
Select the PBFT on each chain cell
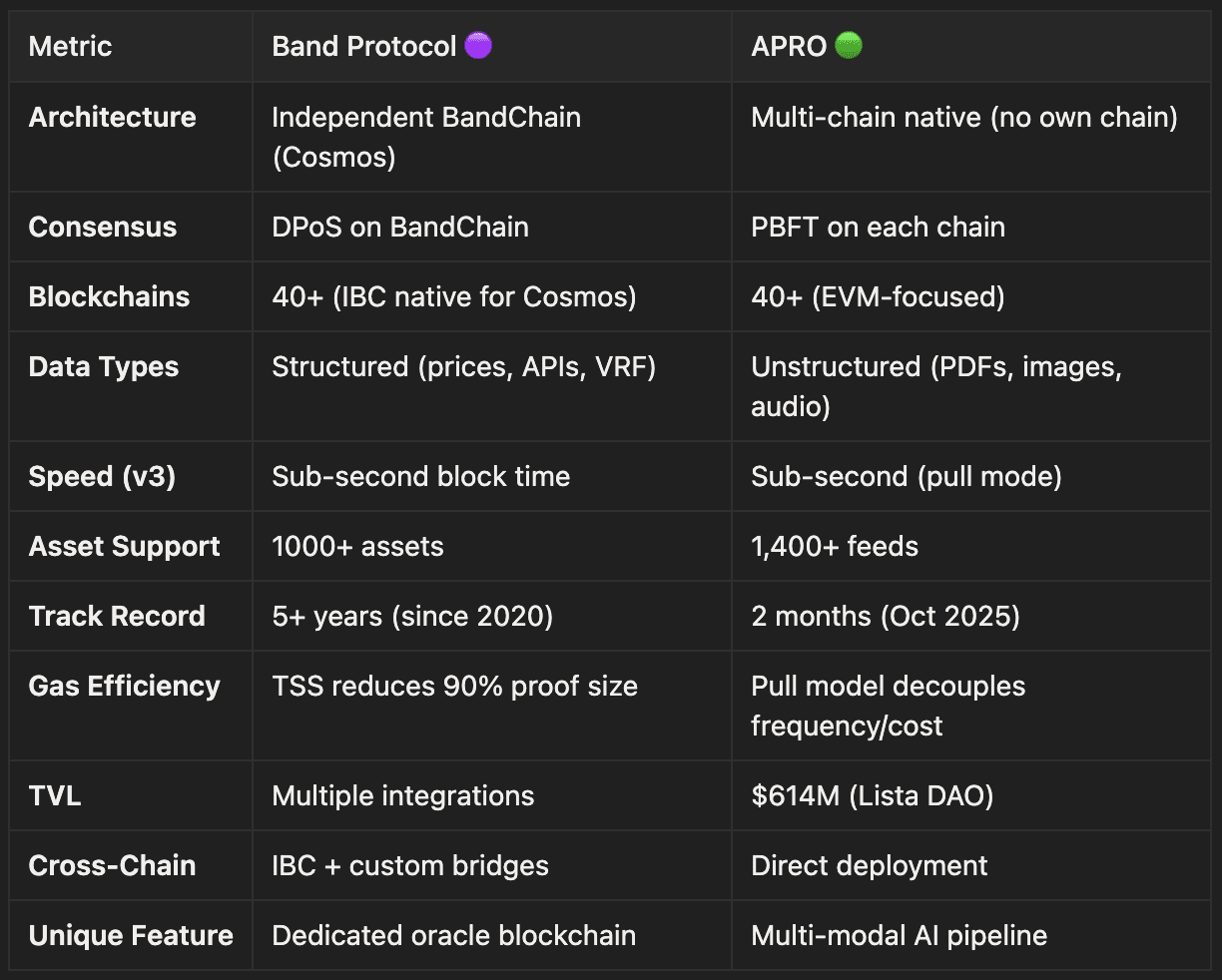pos(878,228)
